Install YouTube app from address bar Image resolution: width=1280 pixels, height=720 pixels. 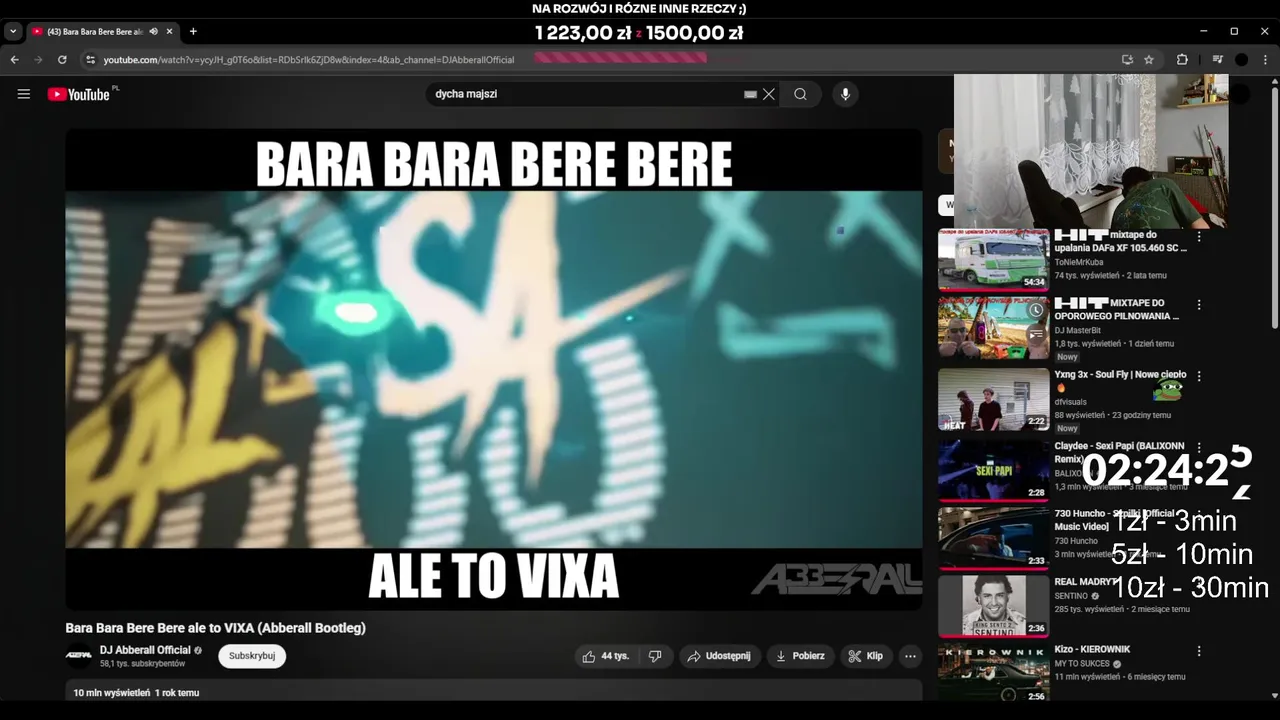pos(1127,60)
